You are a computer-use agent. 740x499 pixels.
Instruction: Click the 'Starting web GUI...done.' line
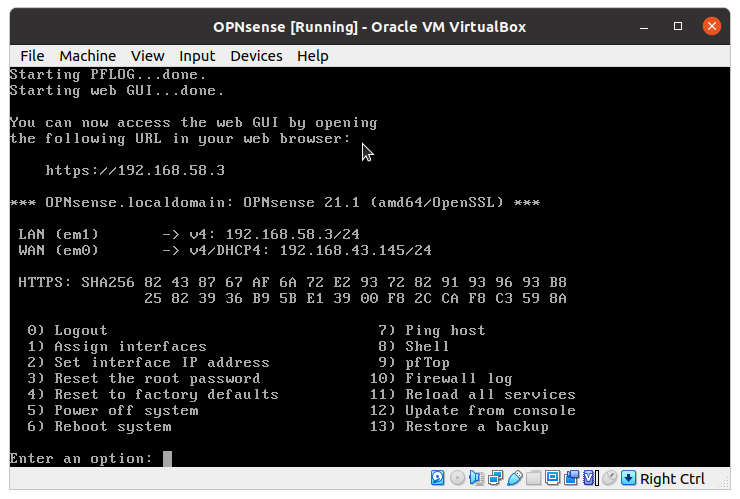(117, 90)
